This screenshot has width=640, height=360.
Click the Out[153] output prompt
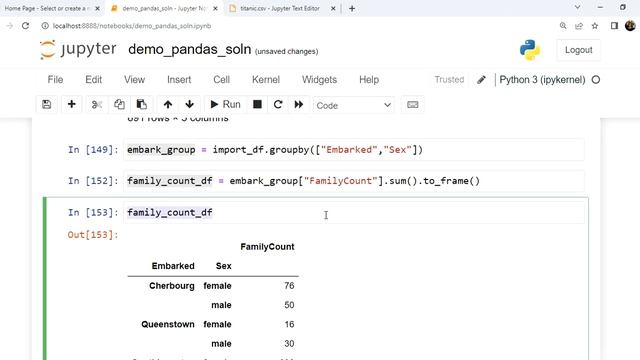[93, 235]
